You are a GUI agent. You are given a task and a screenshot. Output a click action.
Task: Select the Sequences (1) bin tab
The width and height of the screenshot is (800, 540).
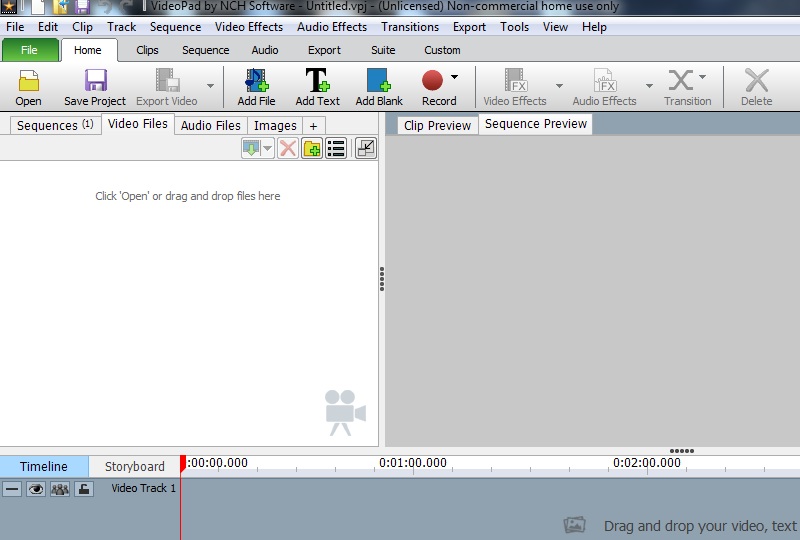click(55, 125)
